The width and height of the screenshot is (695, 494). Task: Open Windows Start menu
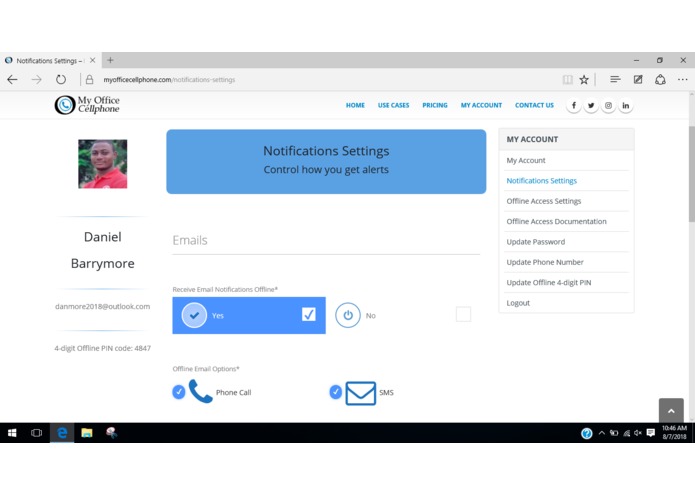[x=12, y=433]
